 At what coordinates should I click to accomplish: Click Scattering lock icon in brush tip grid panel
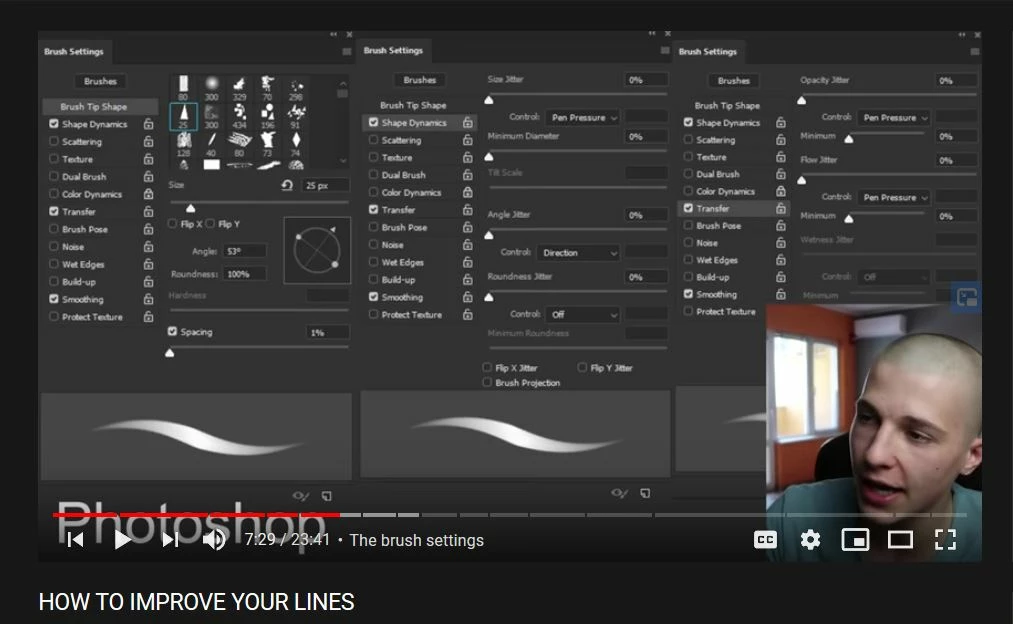click(148, 141)
